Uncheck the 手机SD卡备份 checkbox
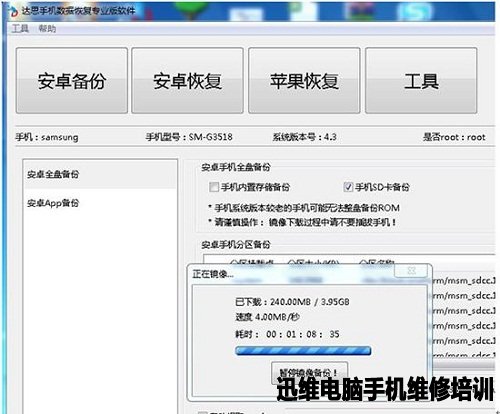The image size is (500, 414). point(348,187)
